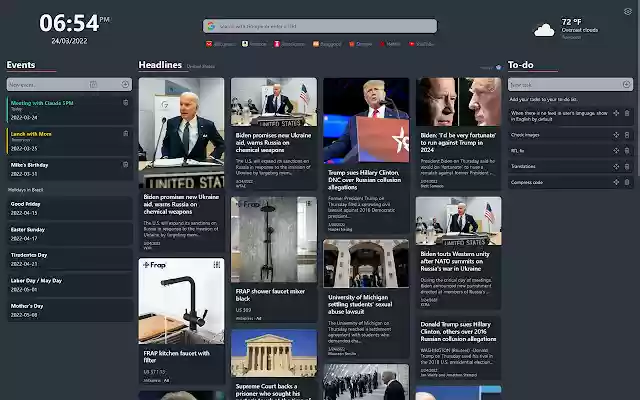
Task: Delete the Compress code task
Action: tap(627, 182)
